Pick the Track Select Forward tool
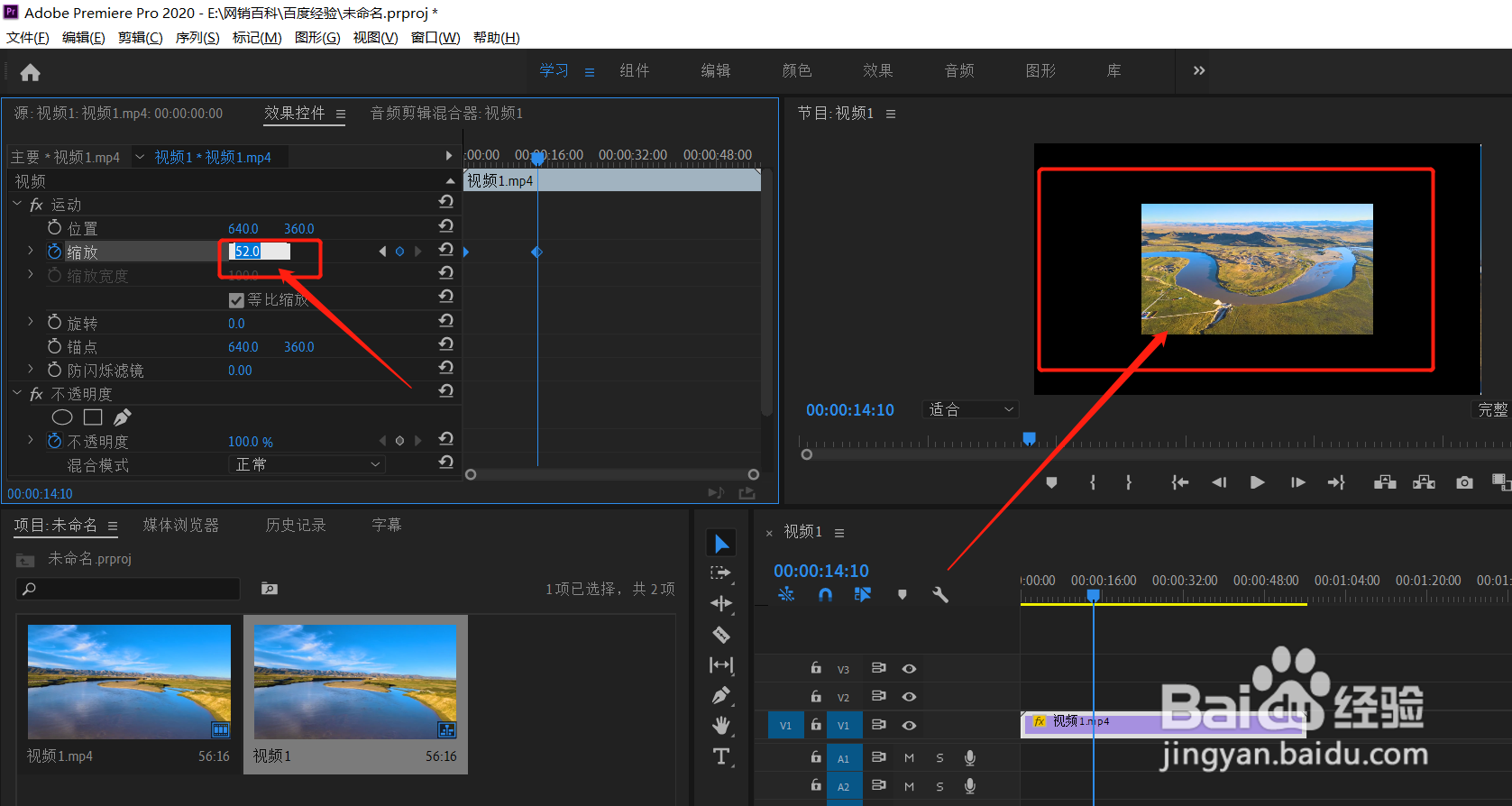1512x806 pixels. [721, 573]
